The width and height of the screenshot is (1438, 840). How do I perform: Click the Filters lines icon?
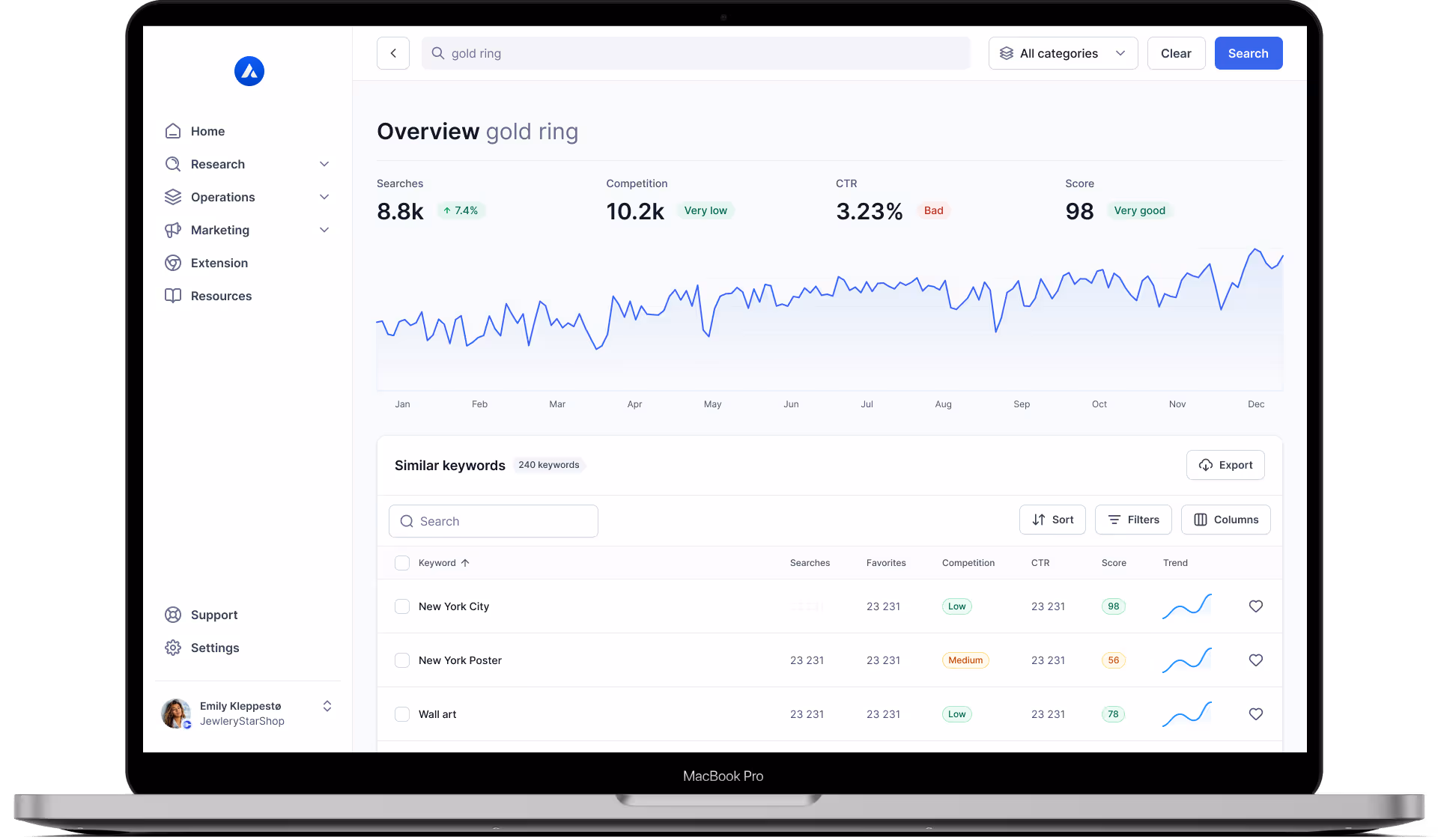point(1114,520)
